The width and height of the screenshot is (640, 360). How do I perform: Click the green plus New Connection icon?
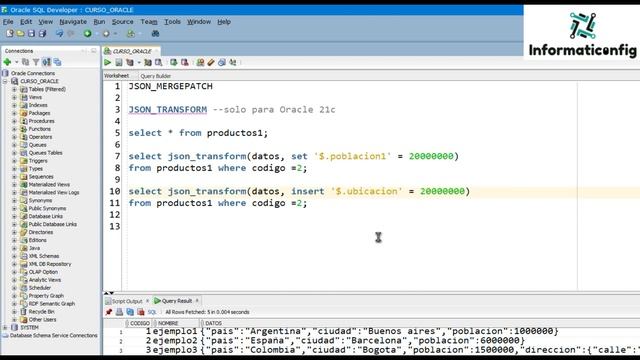click(7, 62)
